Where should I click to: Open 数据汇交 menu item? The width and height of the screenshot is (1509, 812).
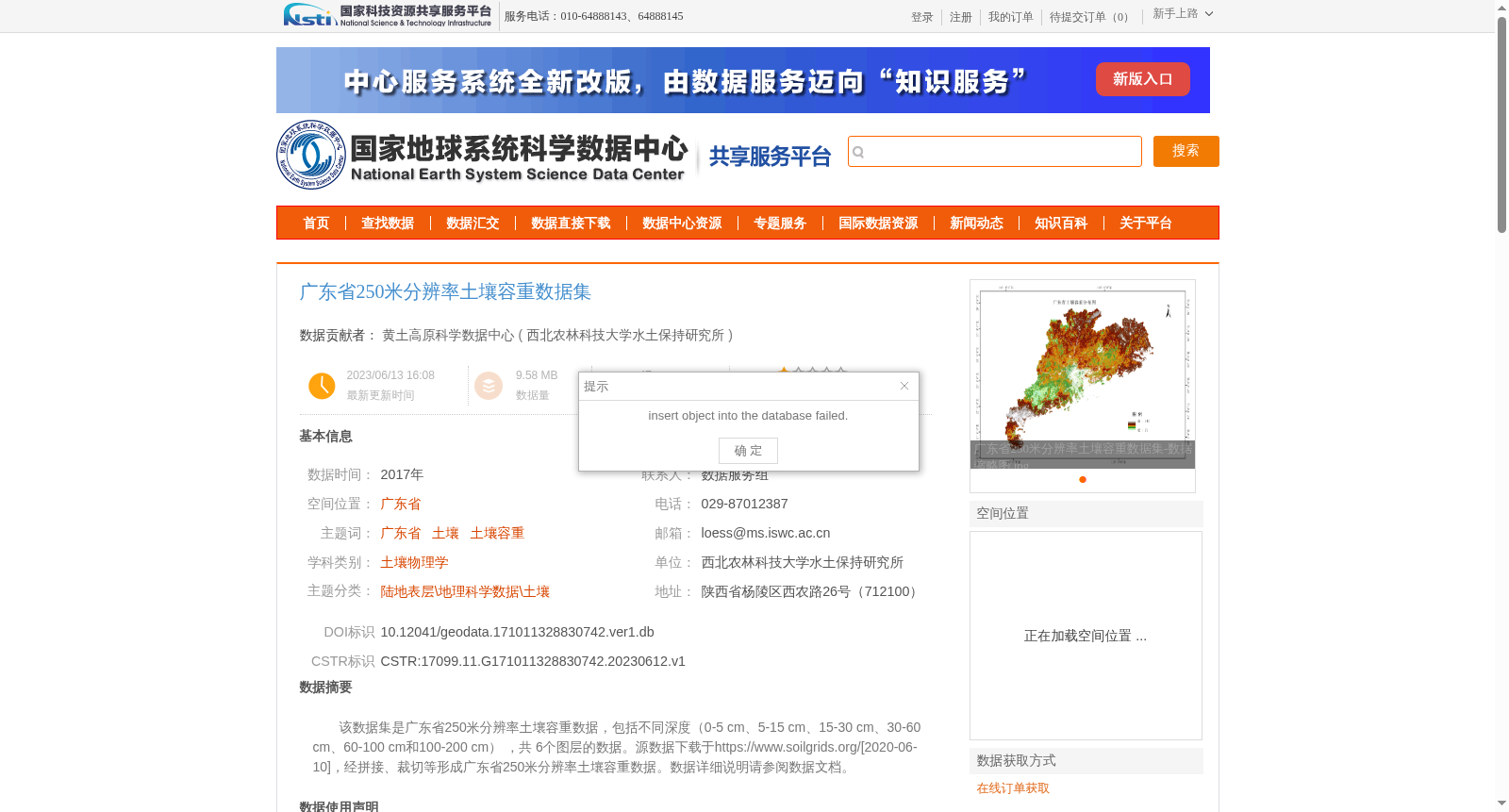pos(473,224)
